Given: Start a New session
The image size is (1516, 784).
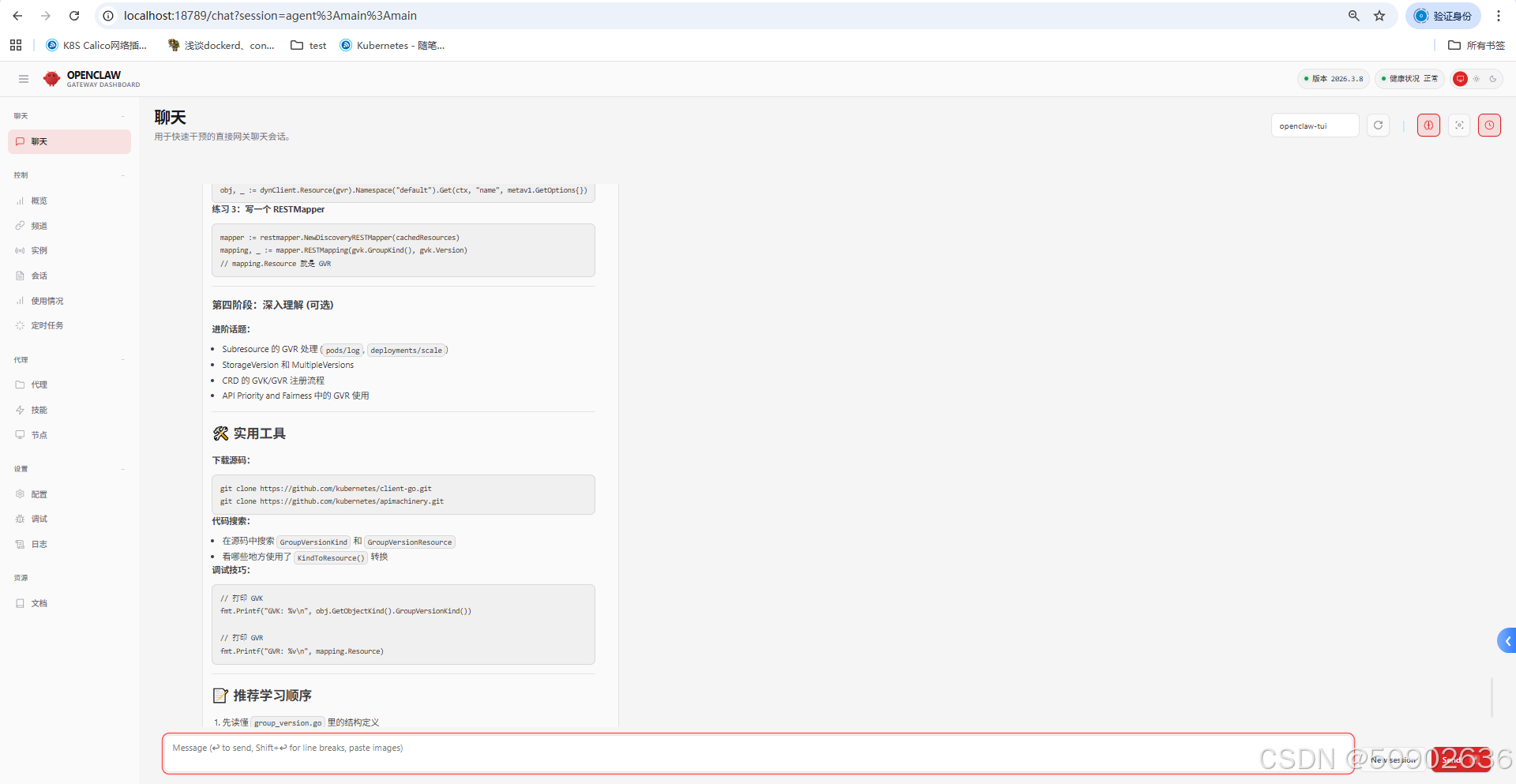Looking at the screenshot, I should tap(1394, 760).
